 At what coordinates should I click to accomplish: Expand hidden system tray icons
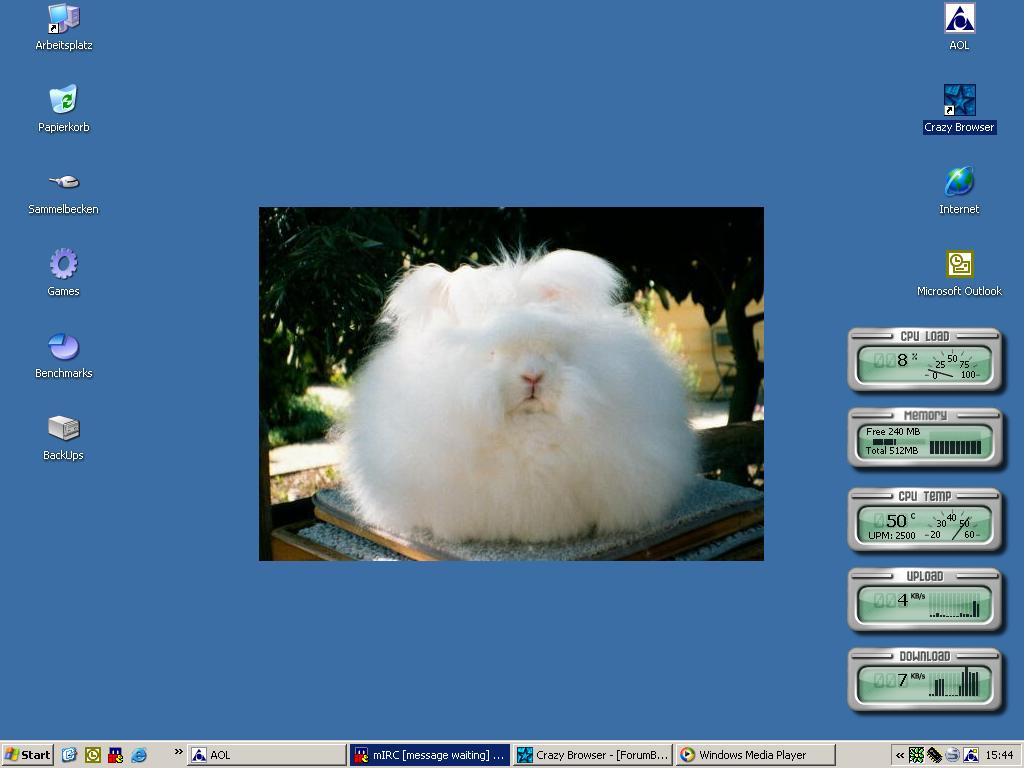900,756
